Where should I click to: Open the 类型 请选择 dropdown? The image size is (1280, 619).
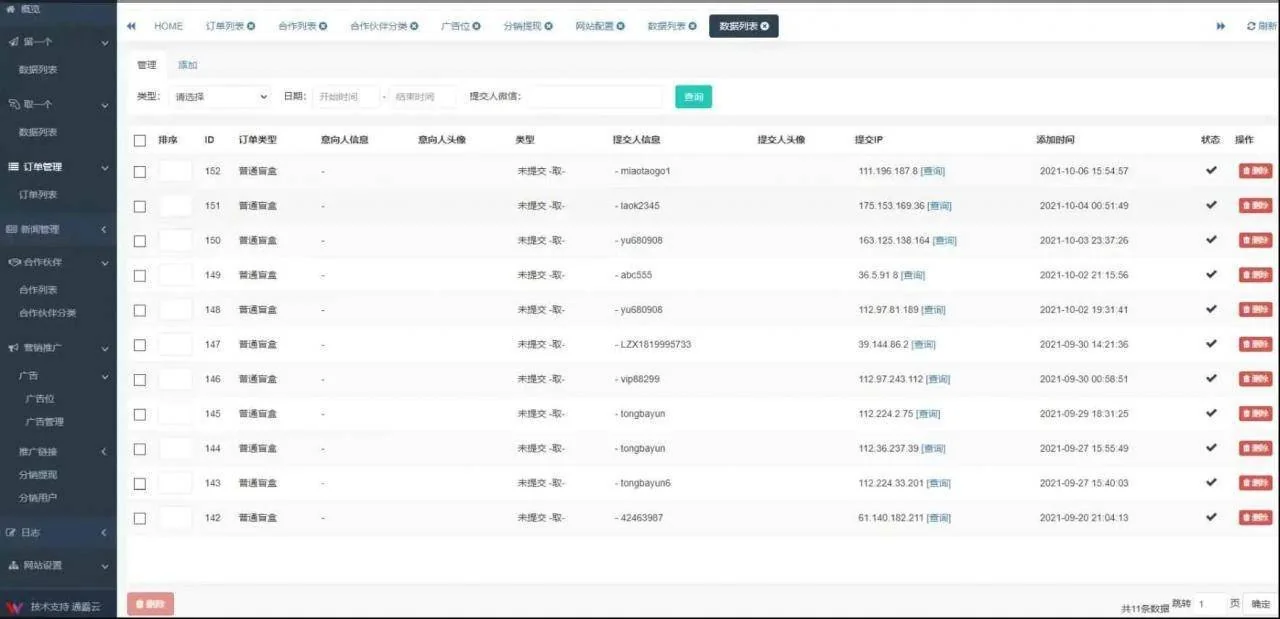220,97
